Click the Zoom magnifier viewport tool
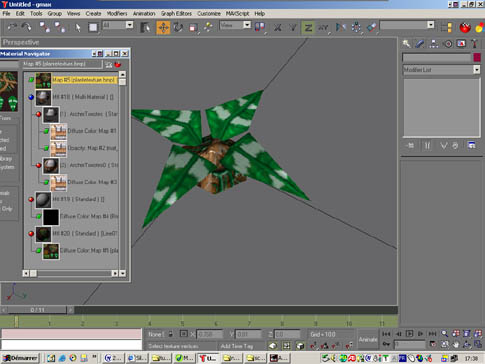This screenshot has height=364, width=485. click(444, 333)
